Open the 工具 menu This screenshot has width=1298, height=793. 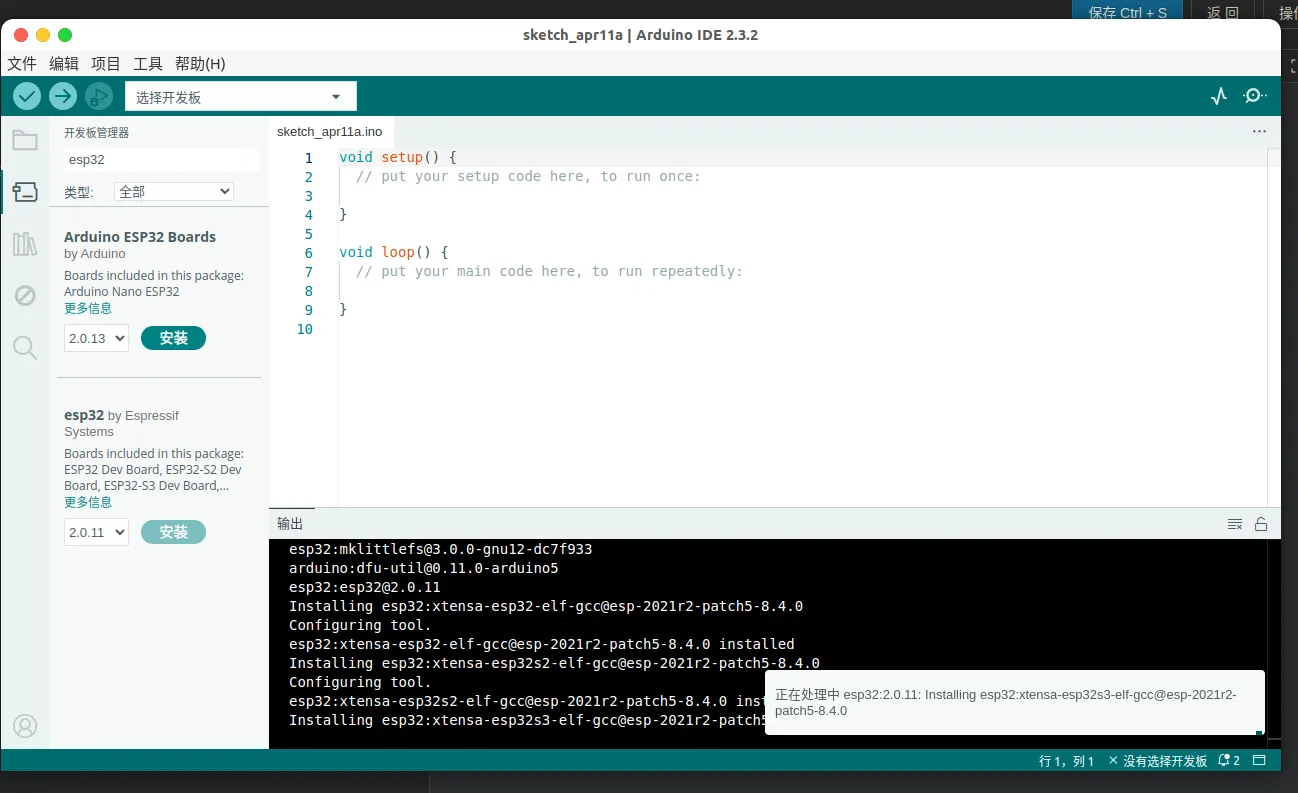(148, 64)
